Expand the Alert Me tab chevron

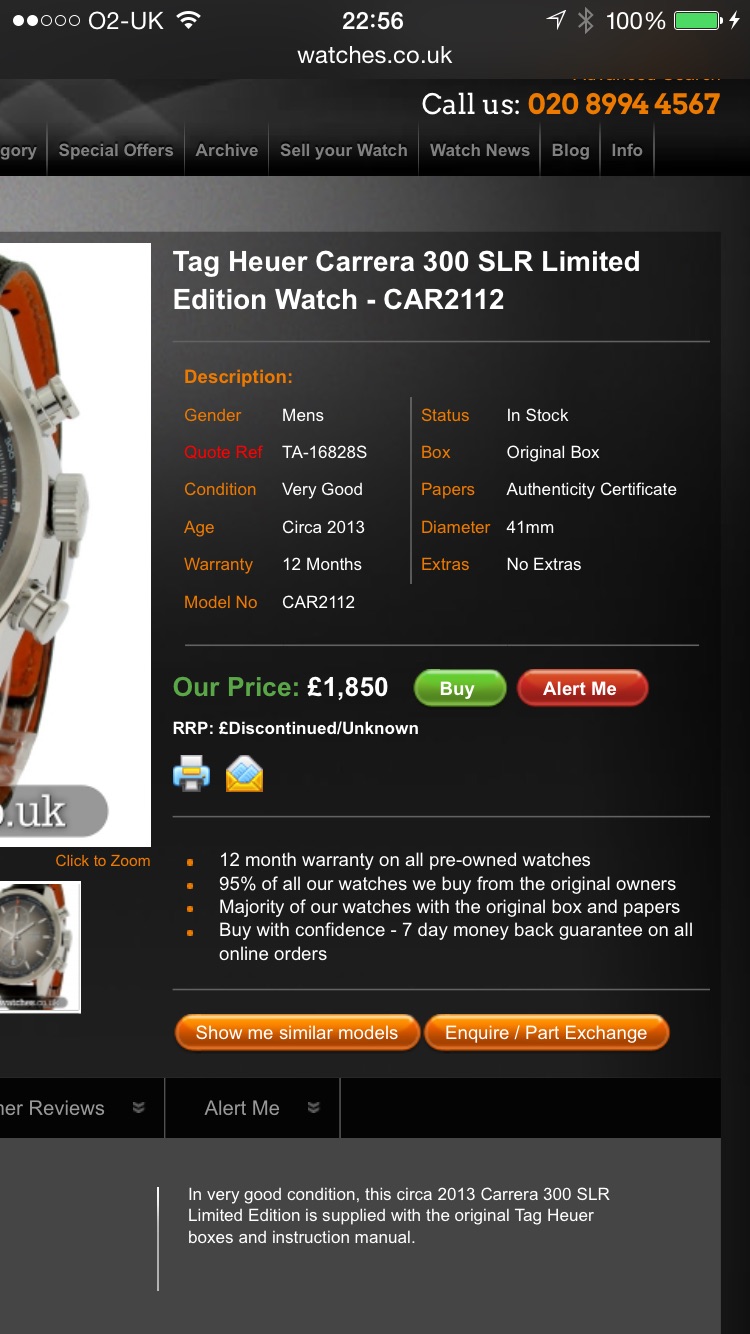[314, 1107]
